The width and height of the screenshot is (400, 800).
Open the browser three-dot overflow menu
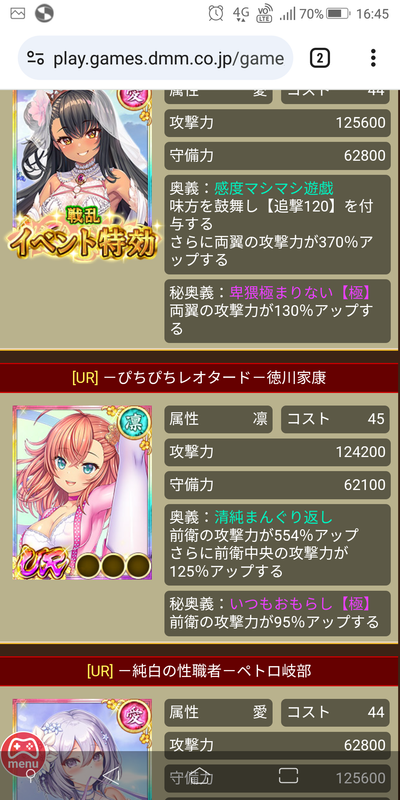pos(373,58)
